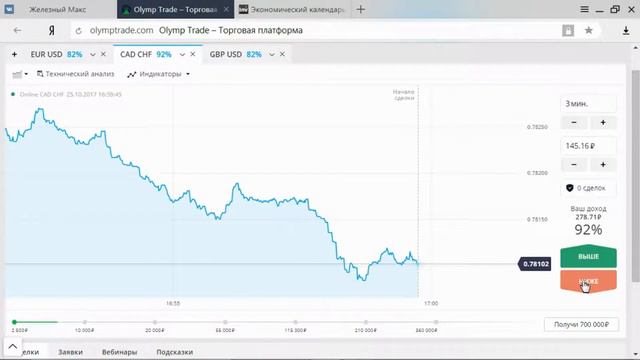Select the EUR USD asset tab

56,54
